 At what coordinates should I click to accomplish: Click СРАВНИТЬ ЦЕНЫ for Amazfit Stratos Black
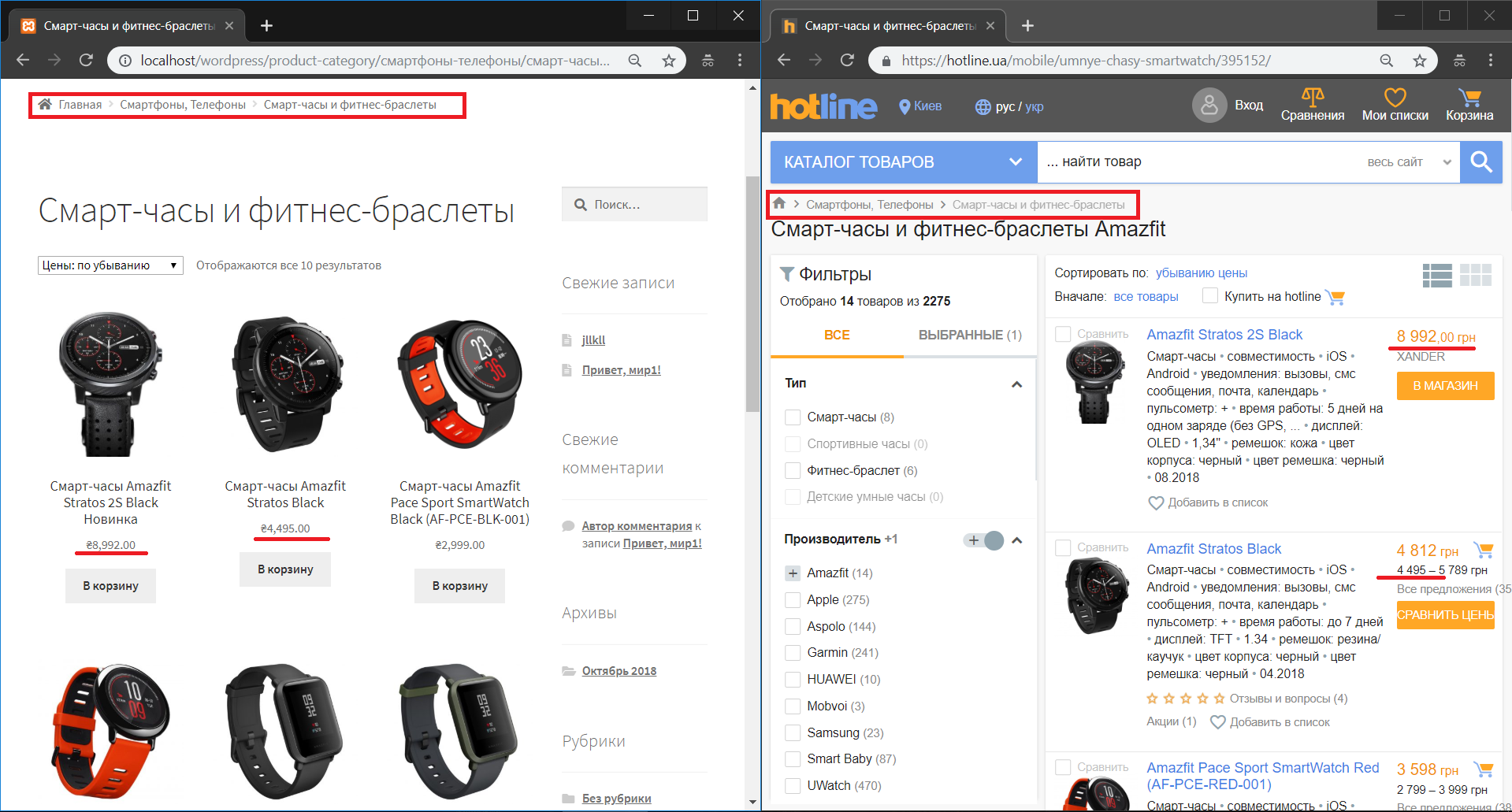[x=1445, y=615]
